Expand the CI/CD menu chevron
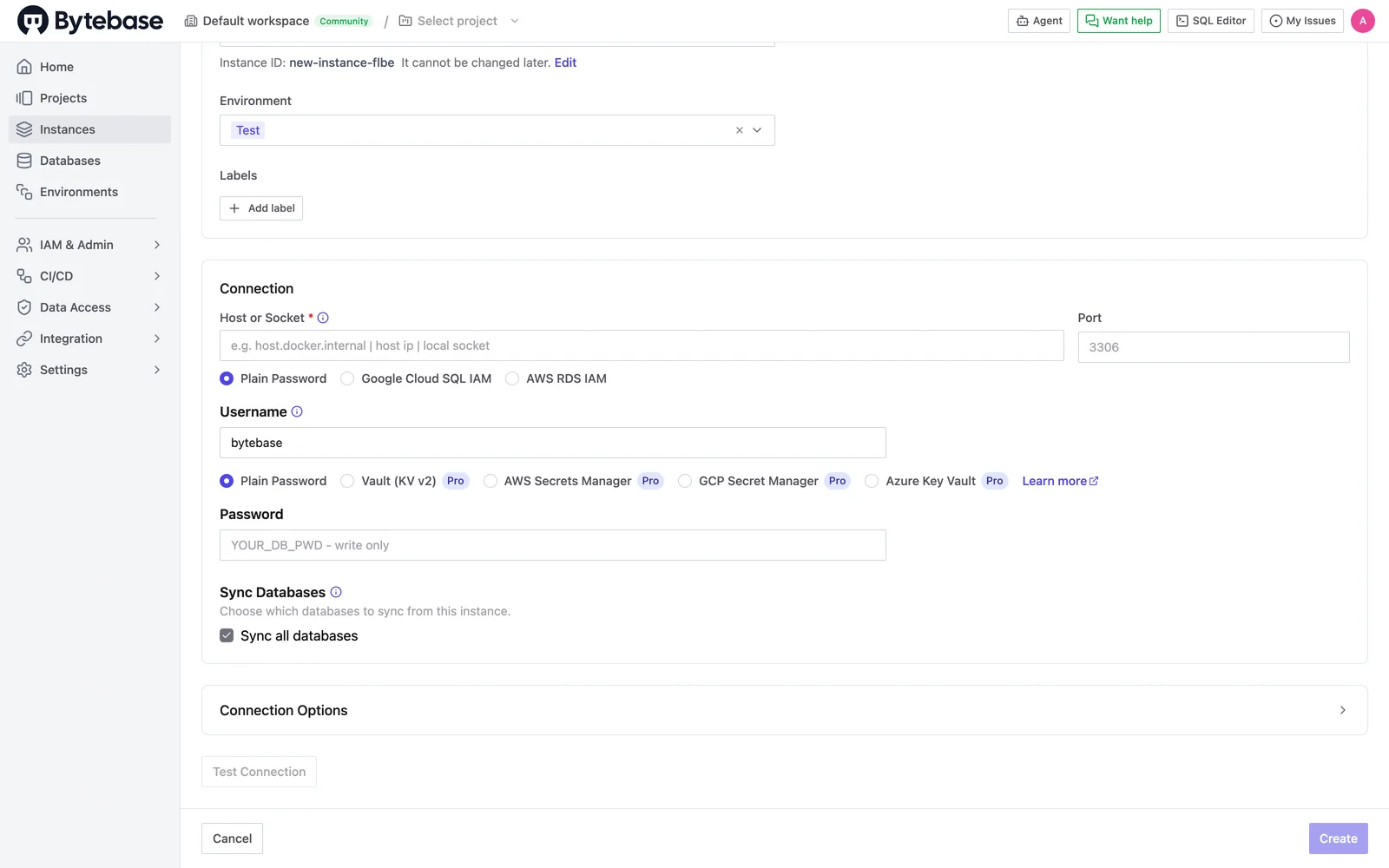1389x868 pixels. tap(157, 276)
